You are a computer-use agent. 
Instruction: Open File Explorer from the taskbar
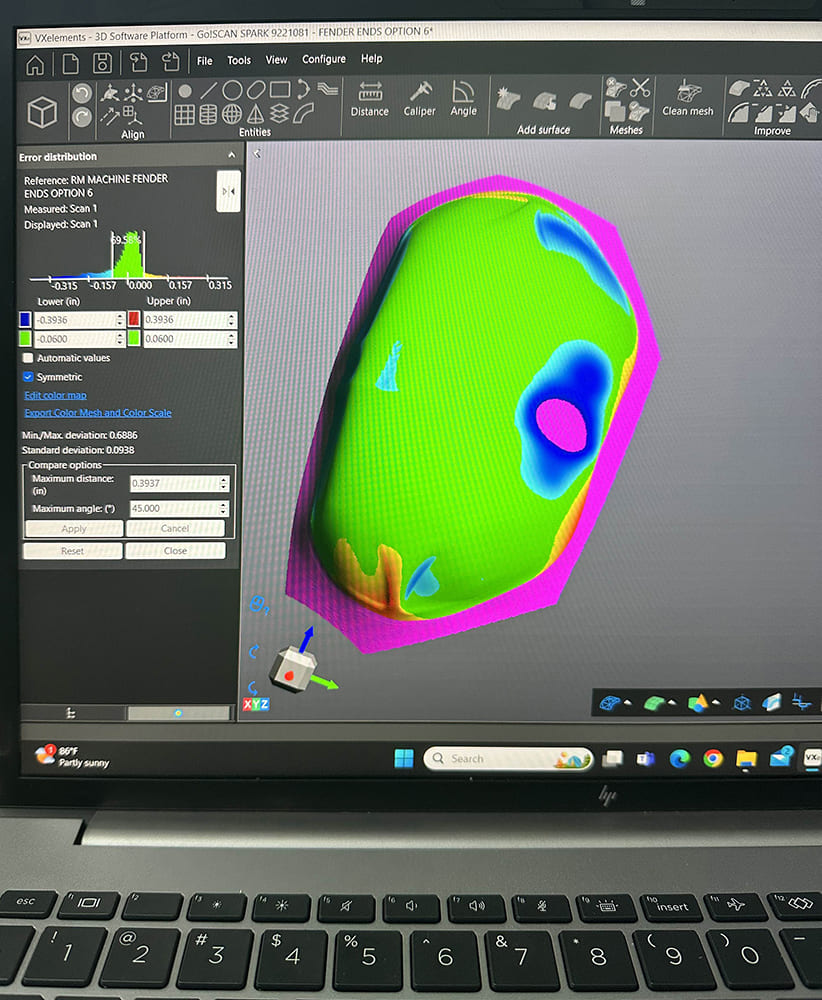tap(746, 758)
